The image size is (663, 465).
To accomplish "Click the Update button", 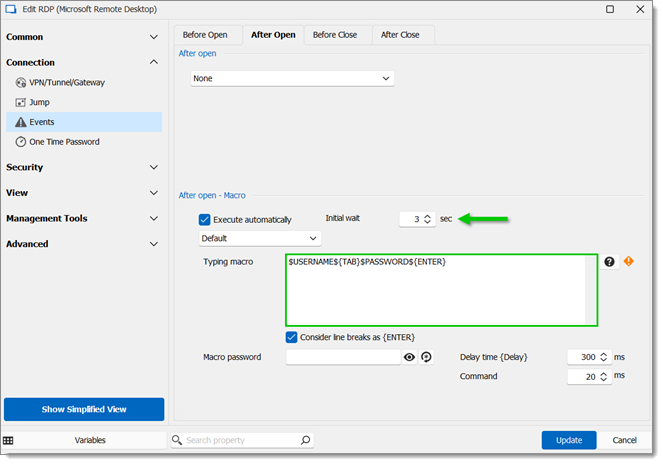I will pos(569,440).
